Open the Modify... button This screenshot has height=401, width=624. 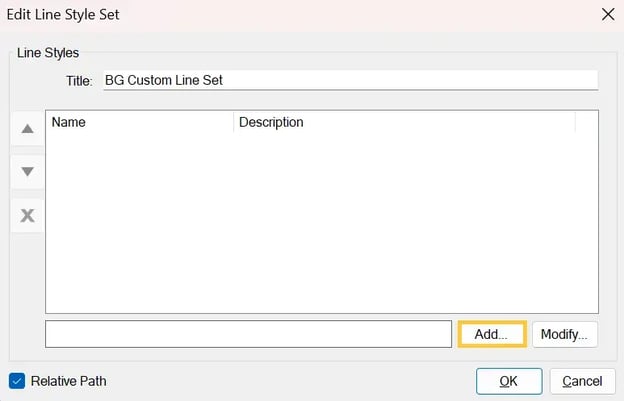[x=564, y=334]
